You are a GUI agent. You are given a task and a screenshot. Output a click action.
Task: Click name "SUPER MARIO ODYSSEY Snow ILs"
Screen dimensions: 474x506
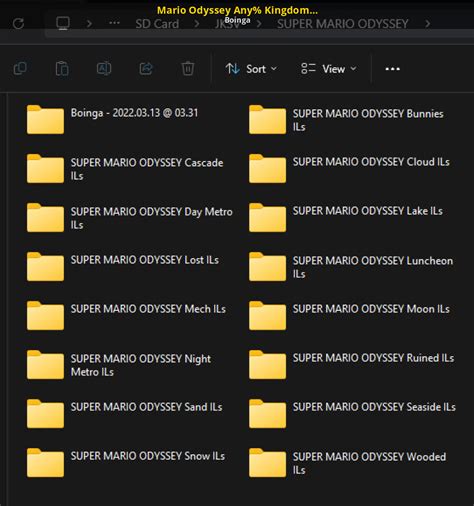pos(148,456)
